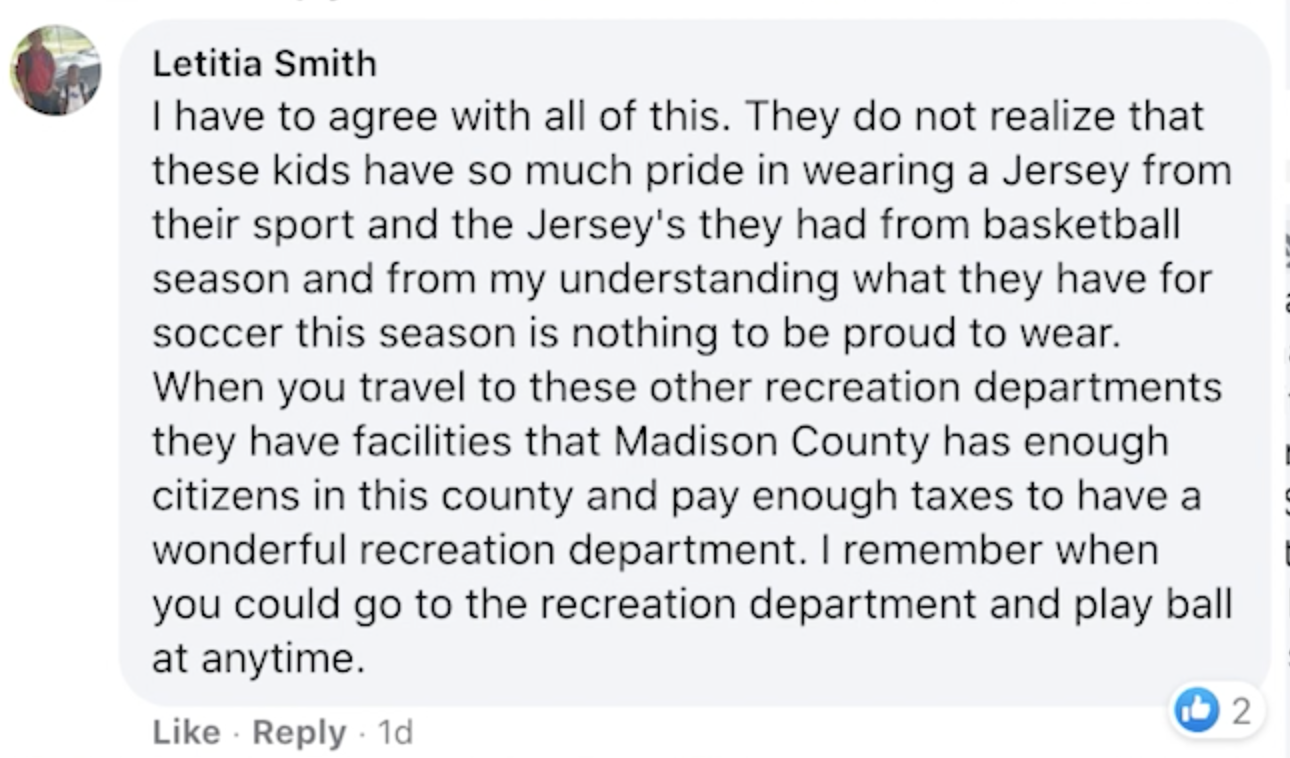The width and height of the screenshot is (1290, 758).
Task: Click the word "soccer" in the comment
Action: [x=209, y=334]
